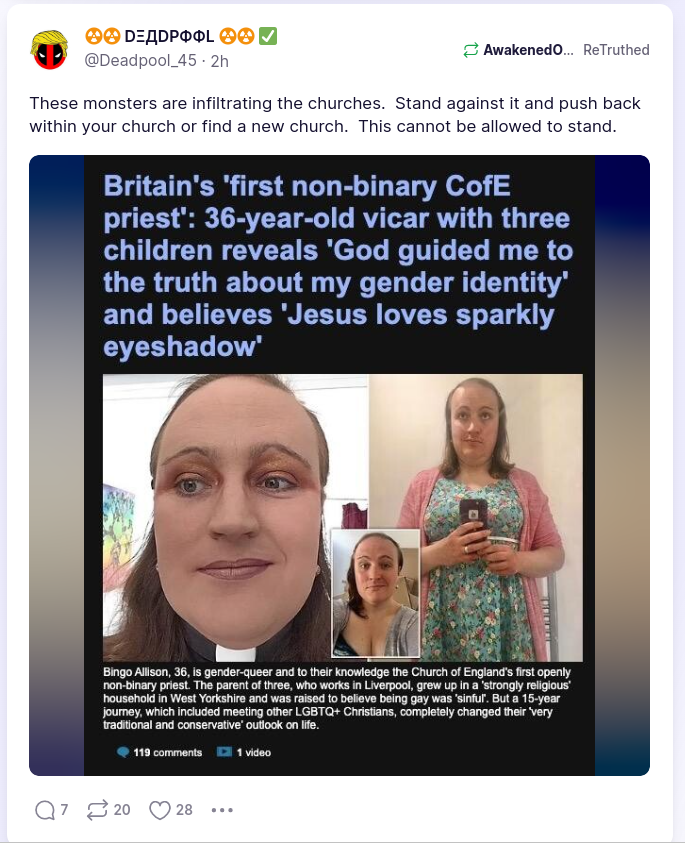Click the reply count 7
Viewport: 685px width, 843px height.
pyautogui.click(x=65, y=810)
